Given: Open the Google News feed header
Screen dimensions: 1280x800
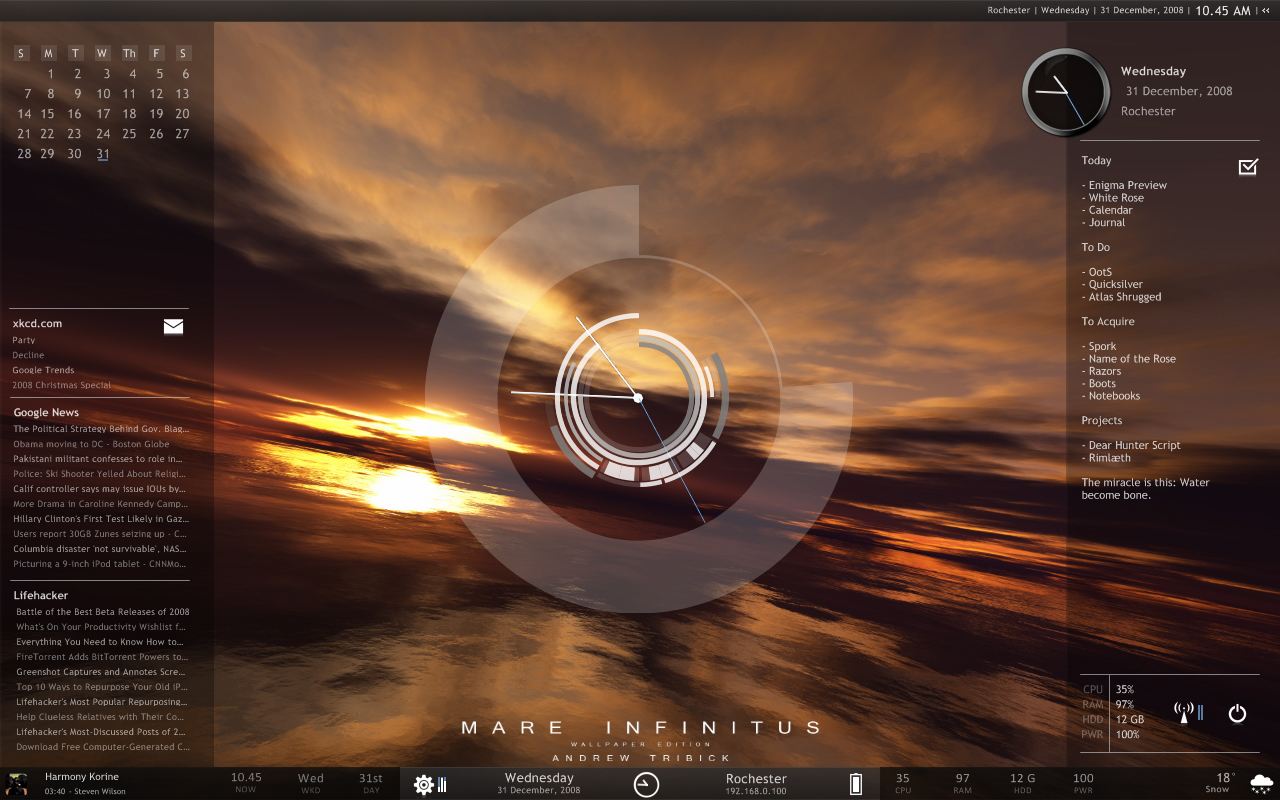Looking at the screenshot, I should click(46, 412).
